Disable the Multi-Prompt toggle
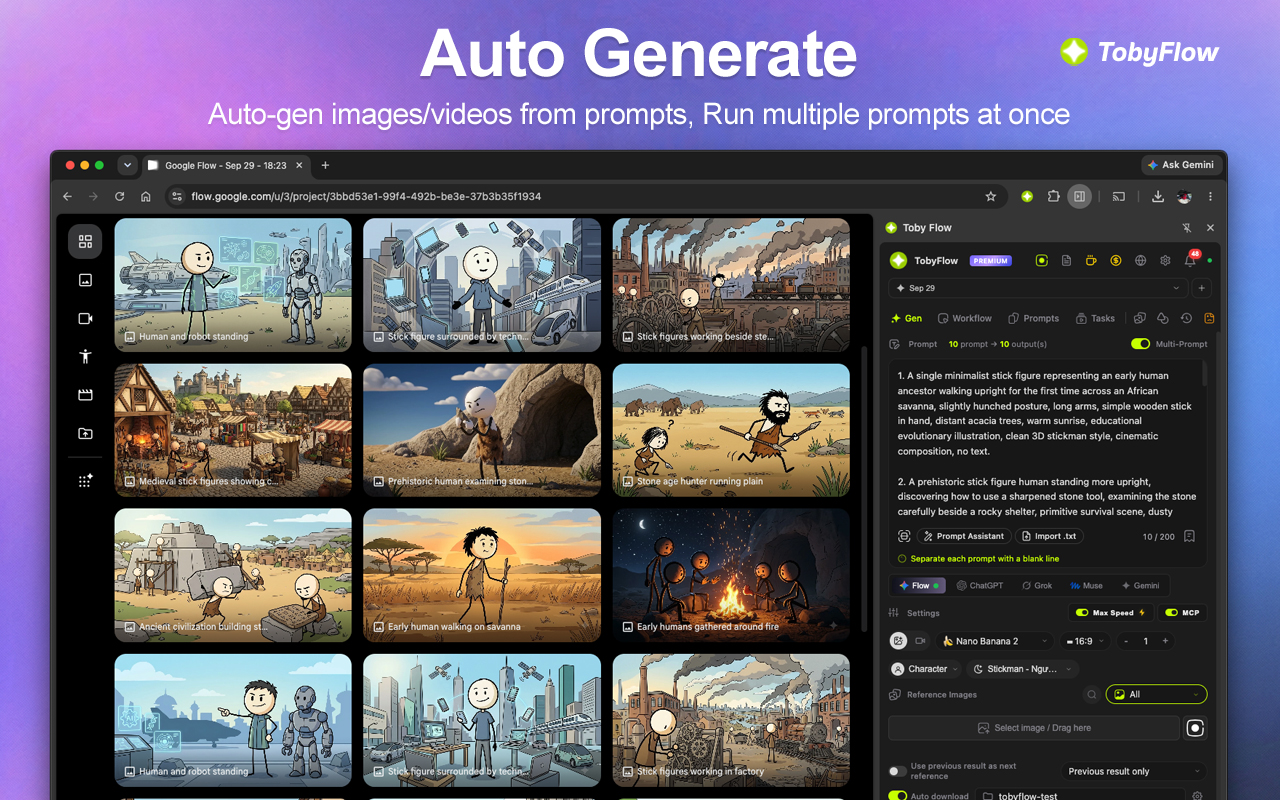1280x800 pixels. tap(1140, 344)
